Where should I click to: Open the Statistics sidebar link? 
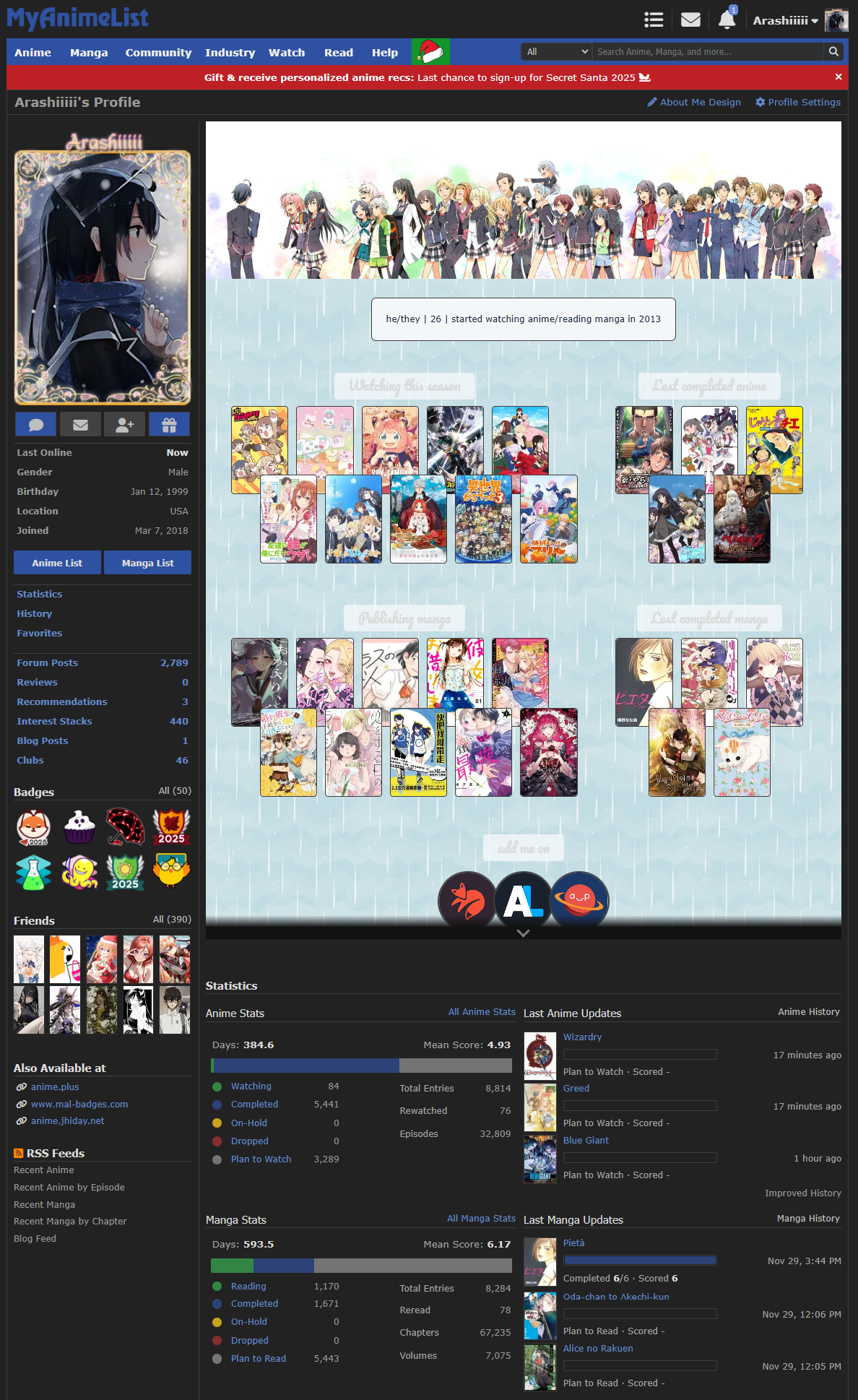pos(40,594)
